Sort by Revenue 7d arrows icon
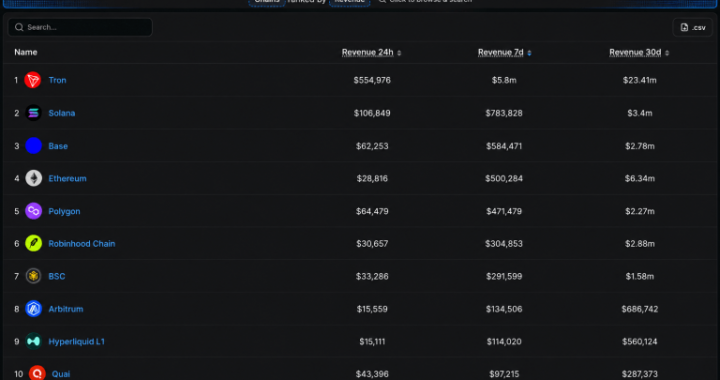This screenshot has width=720, height=380. point(529,53)
